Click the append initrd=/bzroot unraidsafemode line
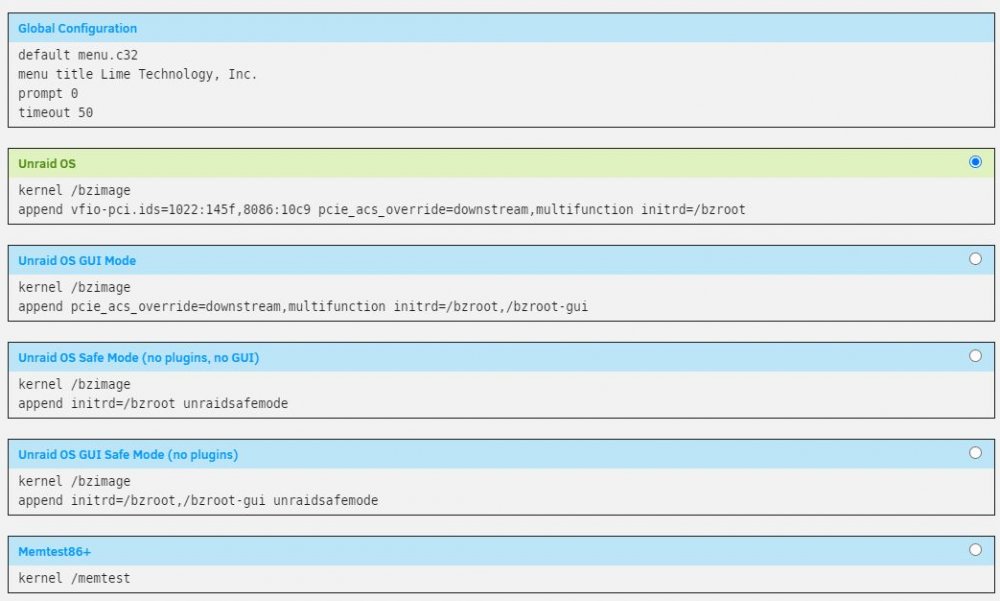 153,404
